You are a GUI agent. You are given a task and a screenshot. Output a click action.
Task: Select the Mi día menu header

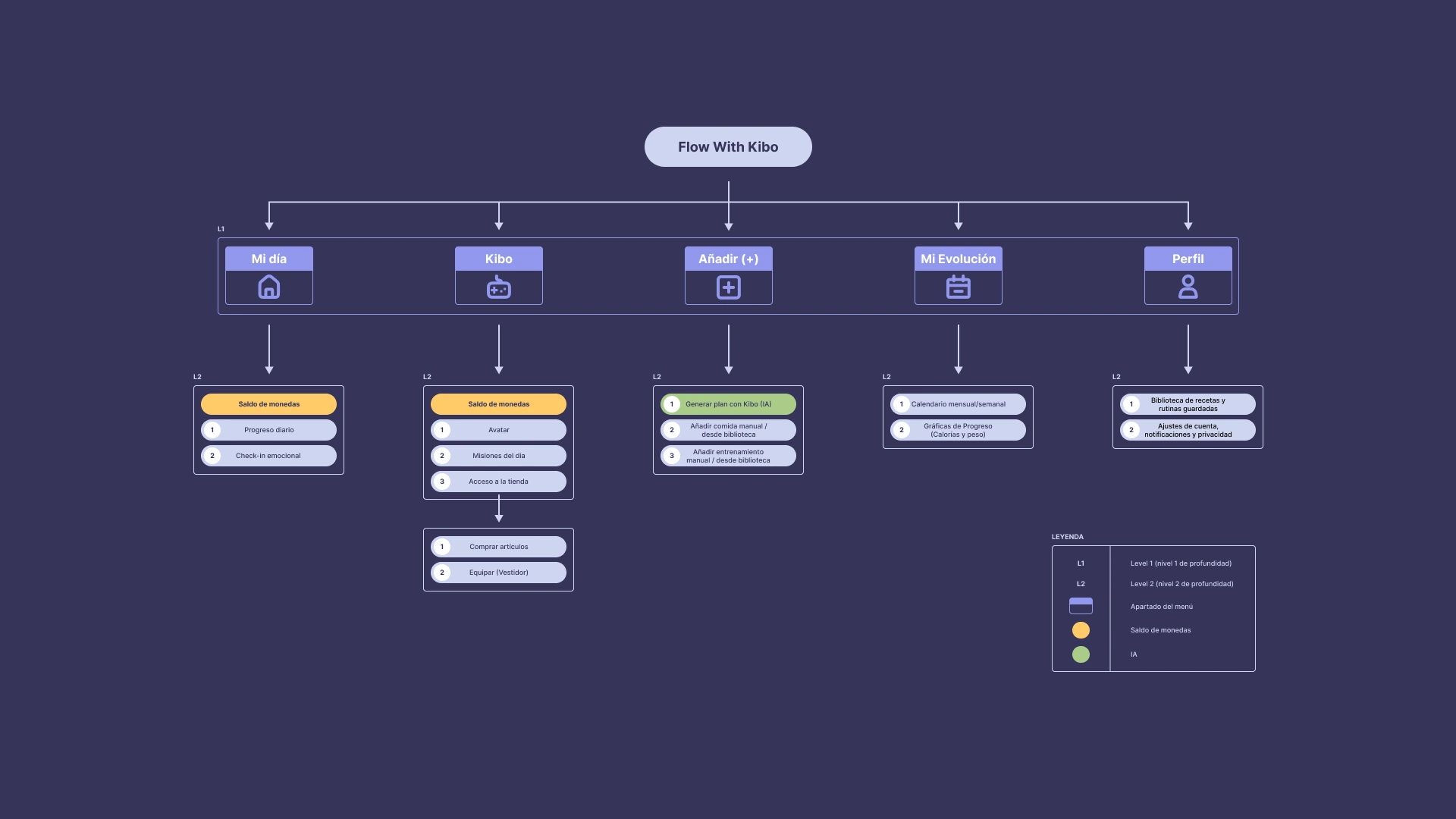coord(269,259)
